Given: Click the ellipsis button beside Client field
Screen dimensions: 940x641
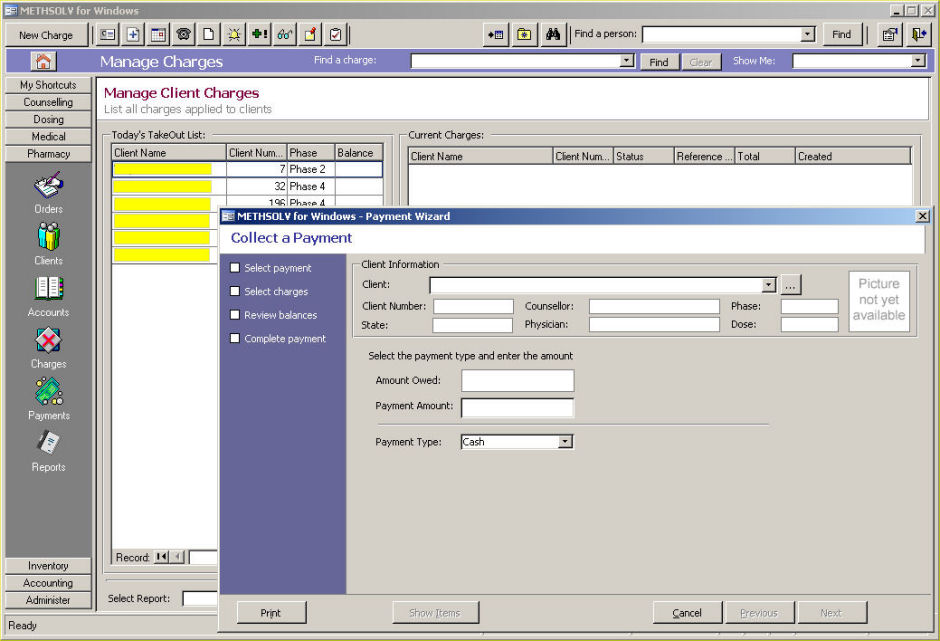Looking at the screenshot, I should pyautogui.click(x=791, y=285).
